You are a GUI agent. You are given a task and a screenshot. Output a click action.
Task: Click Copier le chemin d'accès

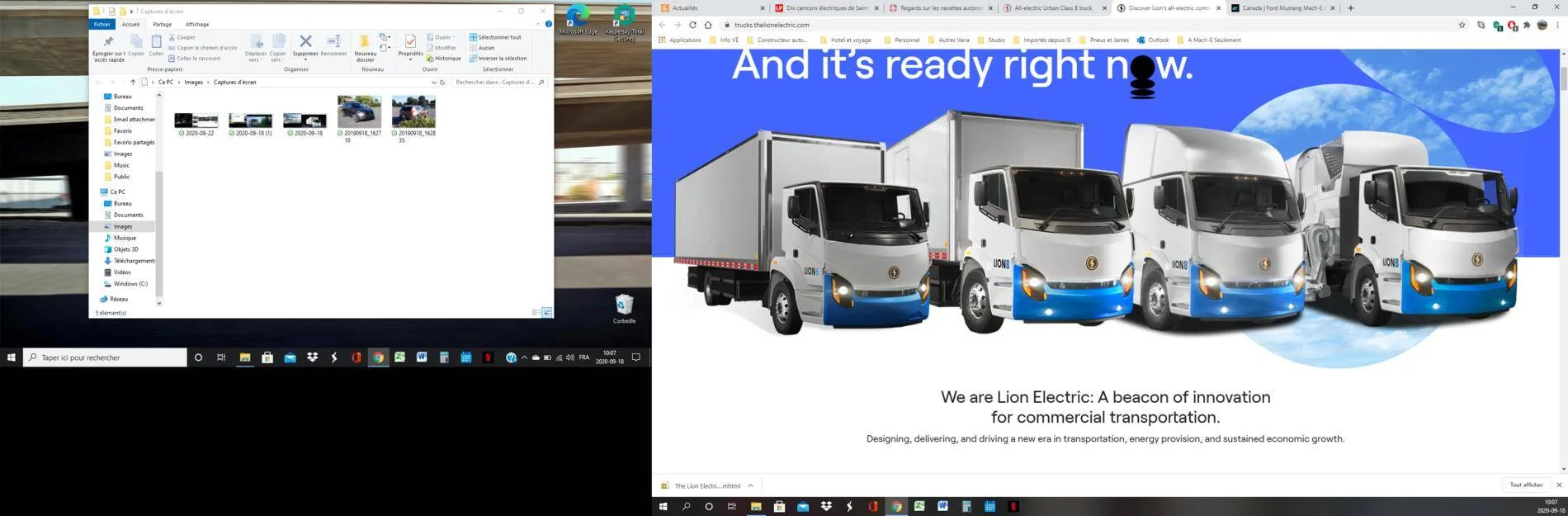202,48
